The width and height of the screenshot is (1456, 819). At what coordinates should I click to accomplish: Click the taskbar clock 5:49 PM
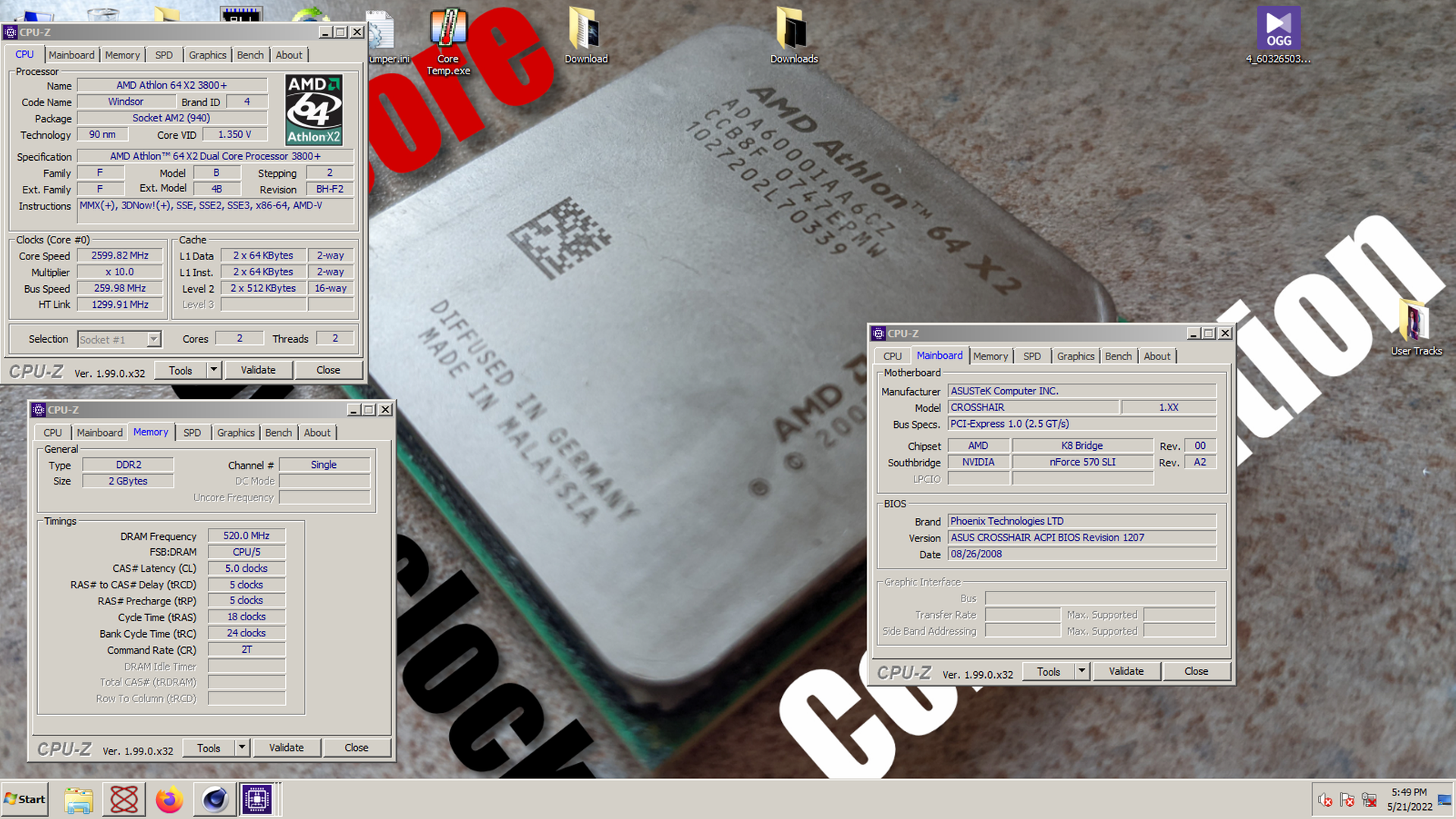pyautogui.click(x=1409, y=792)
